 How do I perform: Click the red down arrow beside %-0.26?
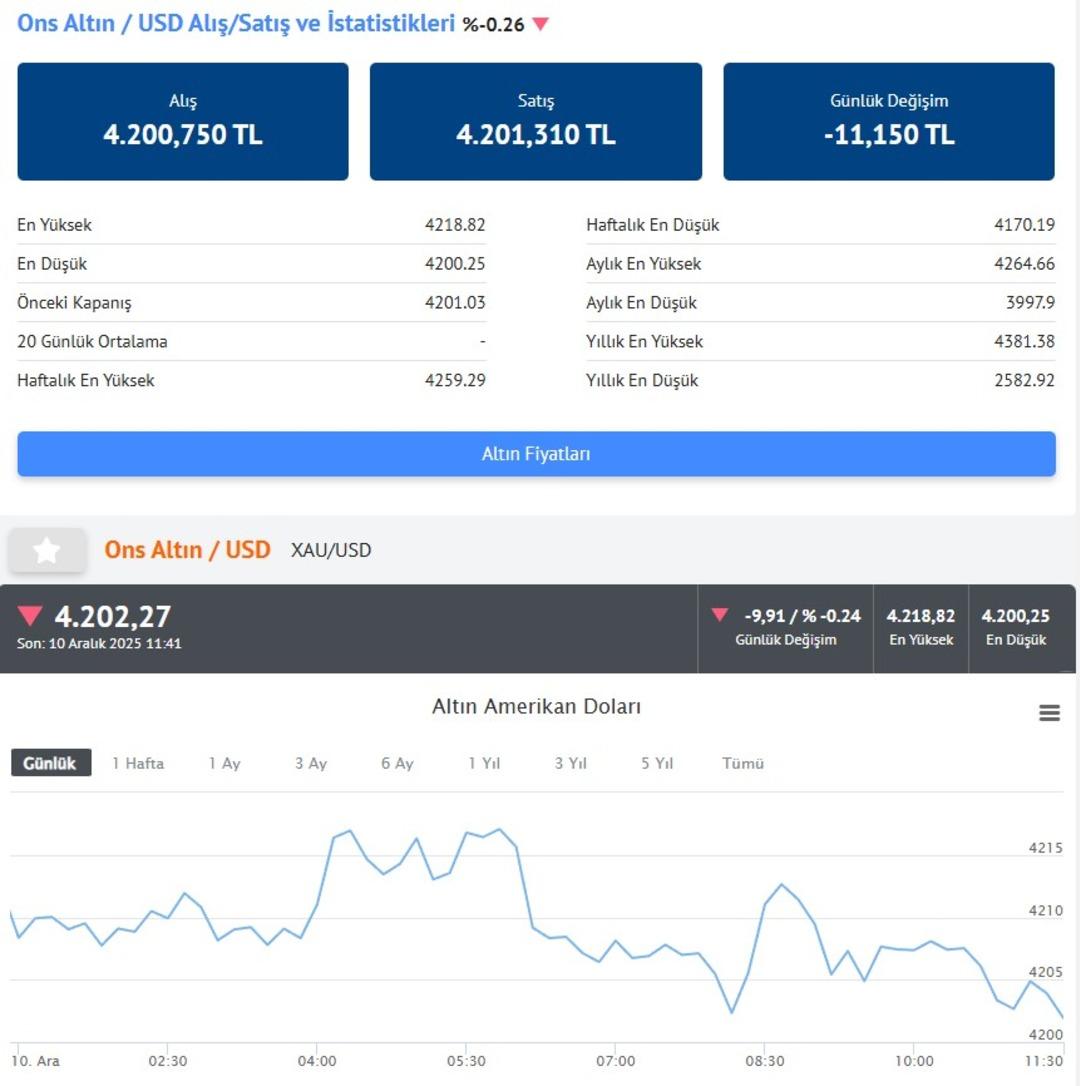point(541,24)
